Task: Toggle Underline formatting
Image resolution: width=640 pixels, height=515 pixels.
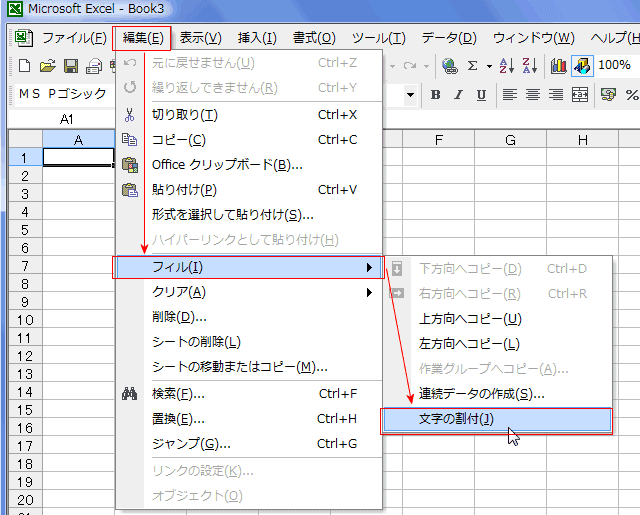Action: click(x=481, y=95)
